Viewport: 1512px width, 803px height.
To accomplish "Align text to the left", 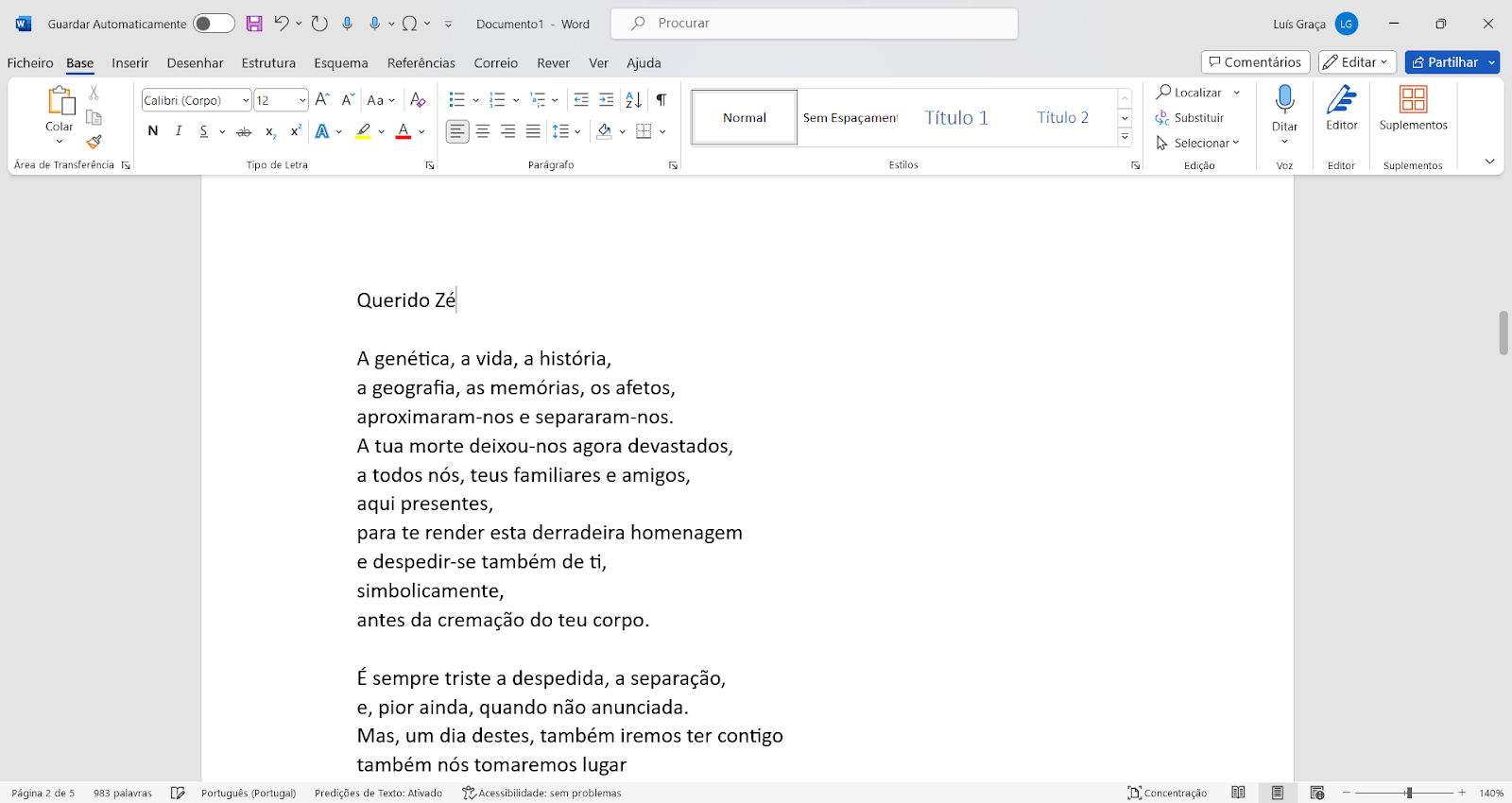I will pos(457,131).
